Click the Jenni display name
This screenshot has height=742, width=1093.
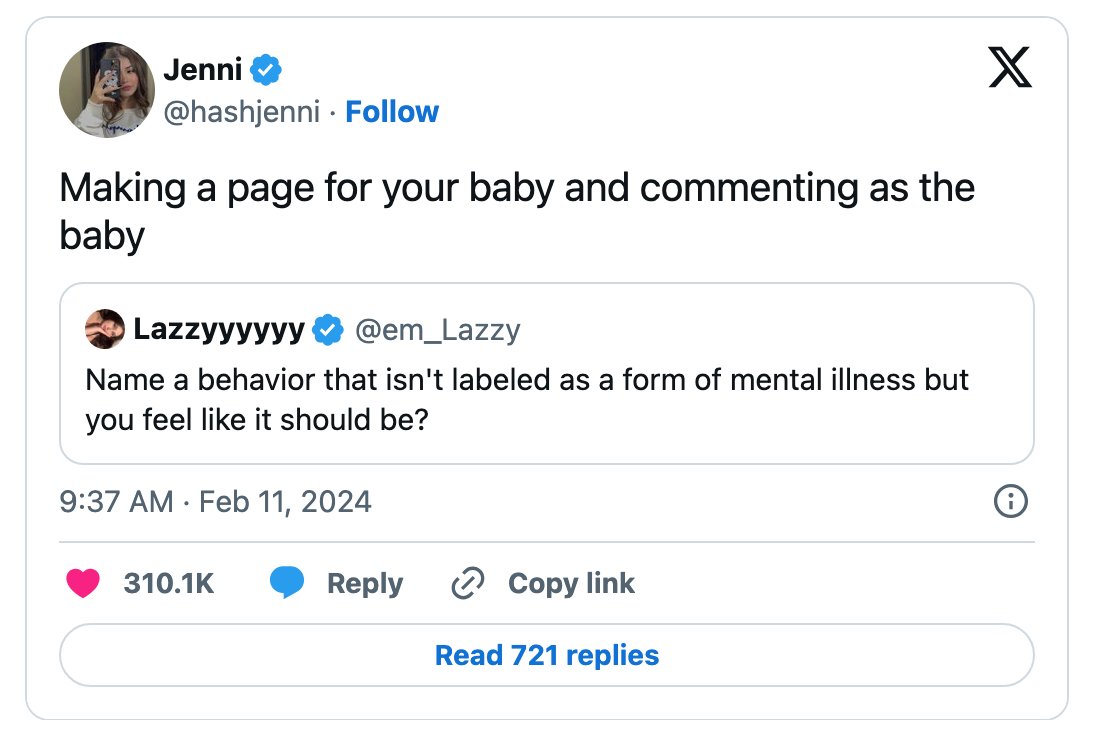[203, 70]
